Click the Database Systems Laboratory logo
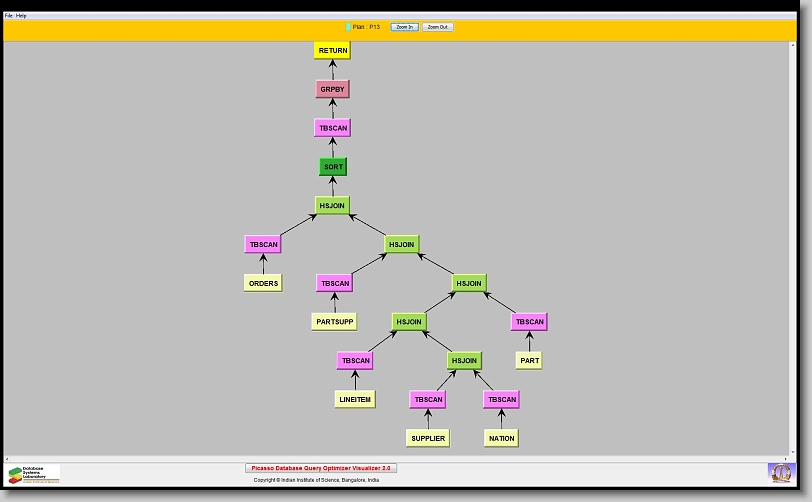The image size is (812, 502). 34,473
